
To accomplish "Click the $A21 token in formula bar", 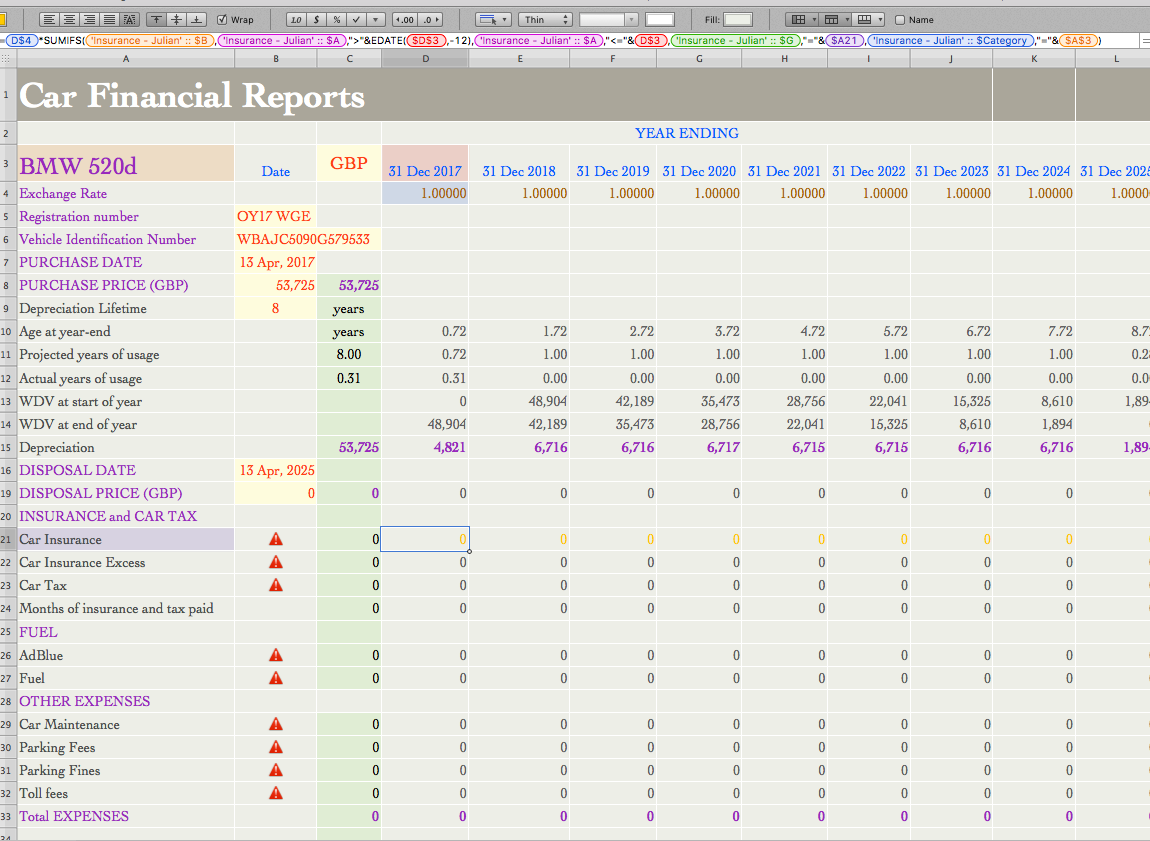I will pyautogui.click(x=844, y=40).
